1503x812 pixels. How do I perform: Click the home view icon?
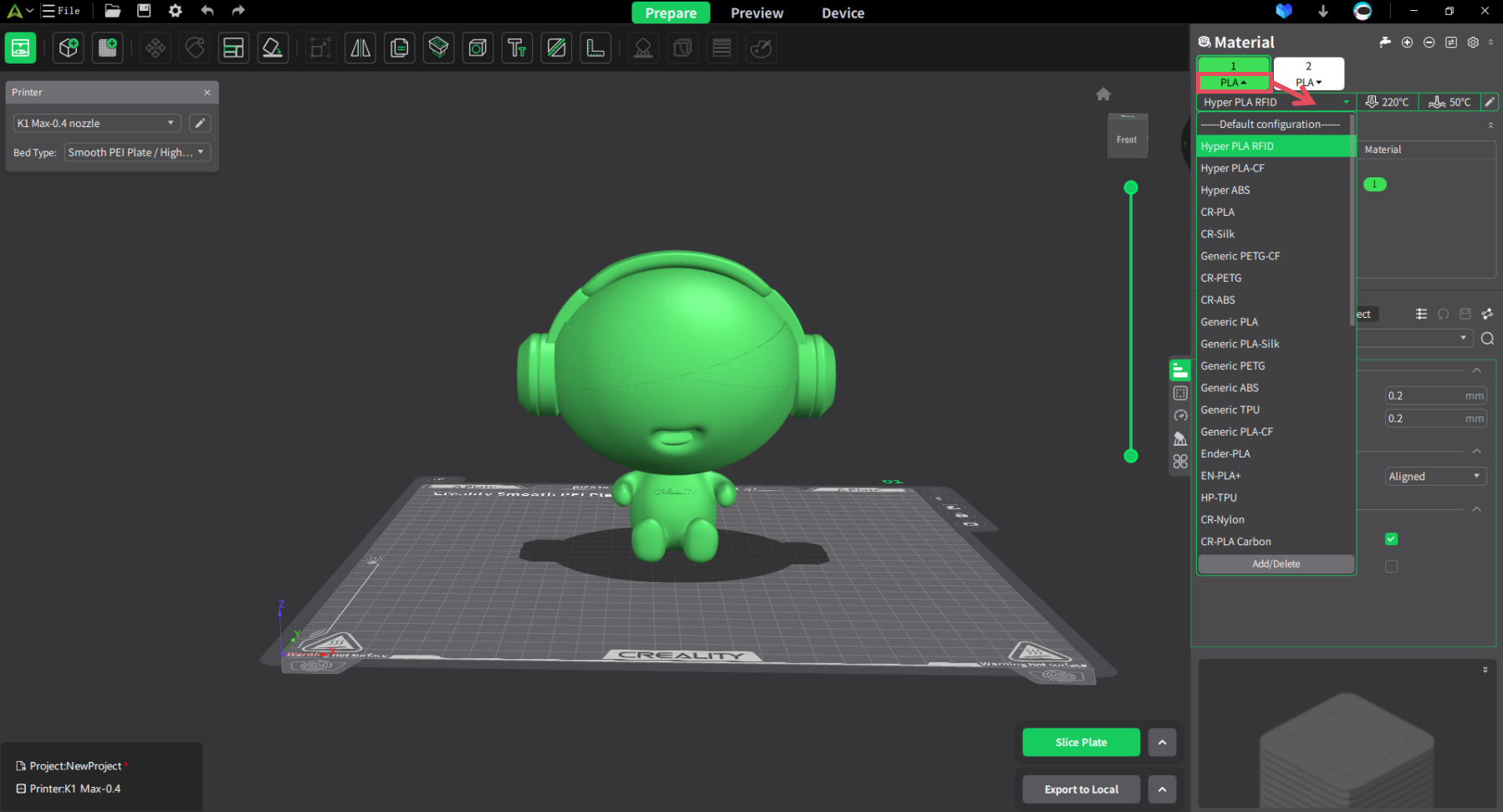pos(1103,94)
